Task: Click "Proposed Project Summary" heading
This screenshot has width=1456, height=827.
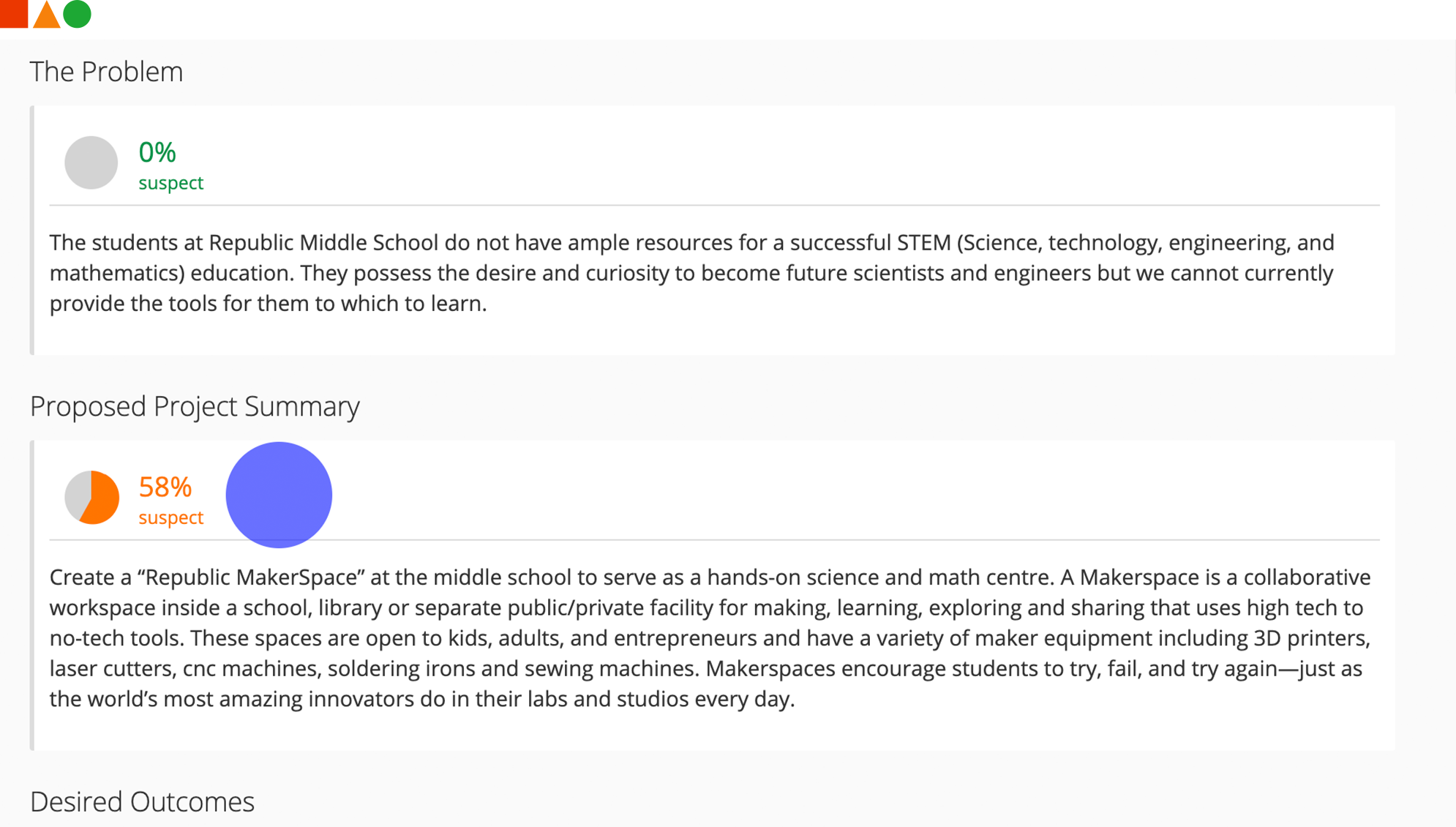Action: coord(195,406)
